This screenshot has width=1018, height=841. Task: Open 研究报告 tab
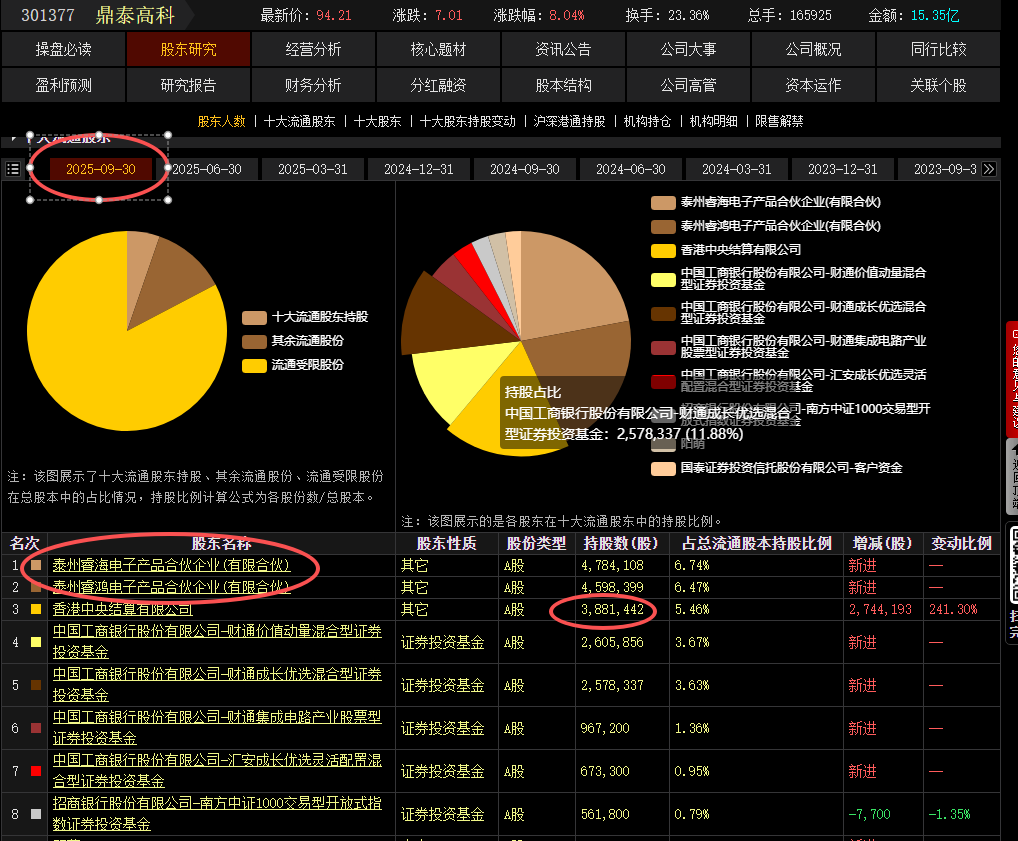pos(188,85)
